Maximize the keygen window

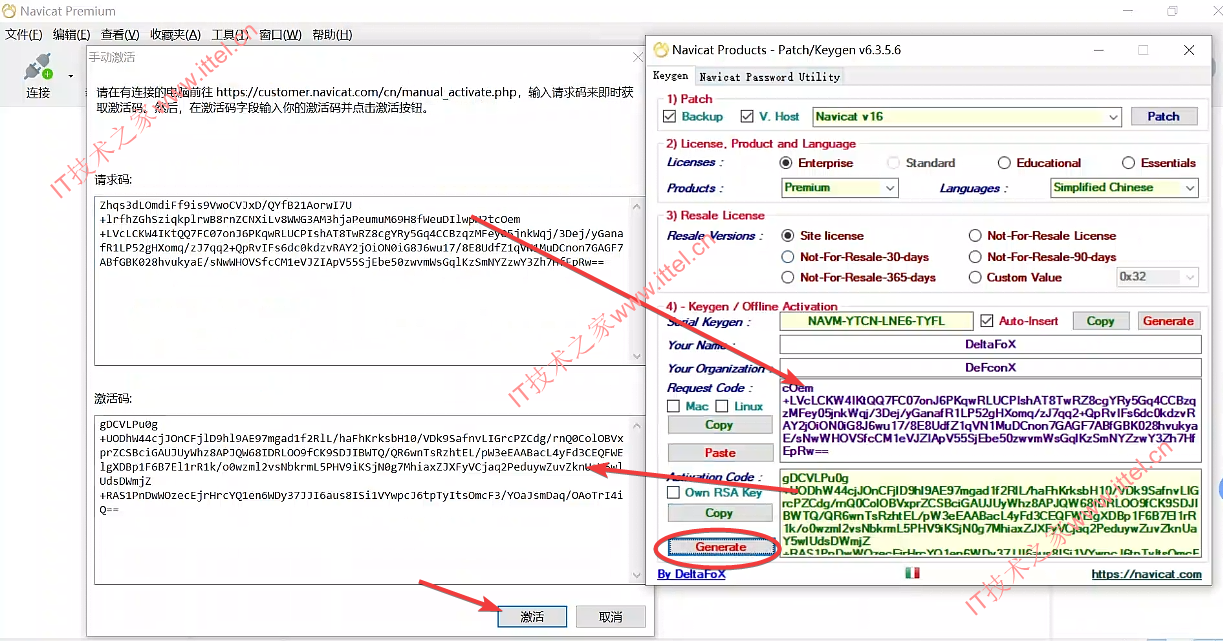click(1143, 50)
